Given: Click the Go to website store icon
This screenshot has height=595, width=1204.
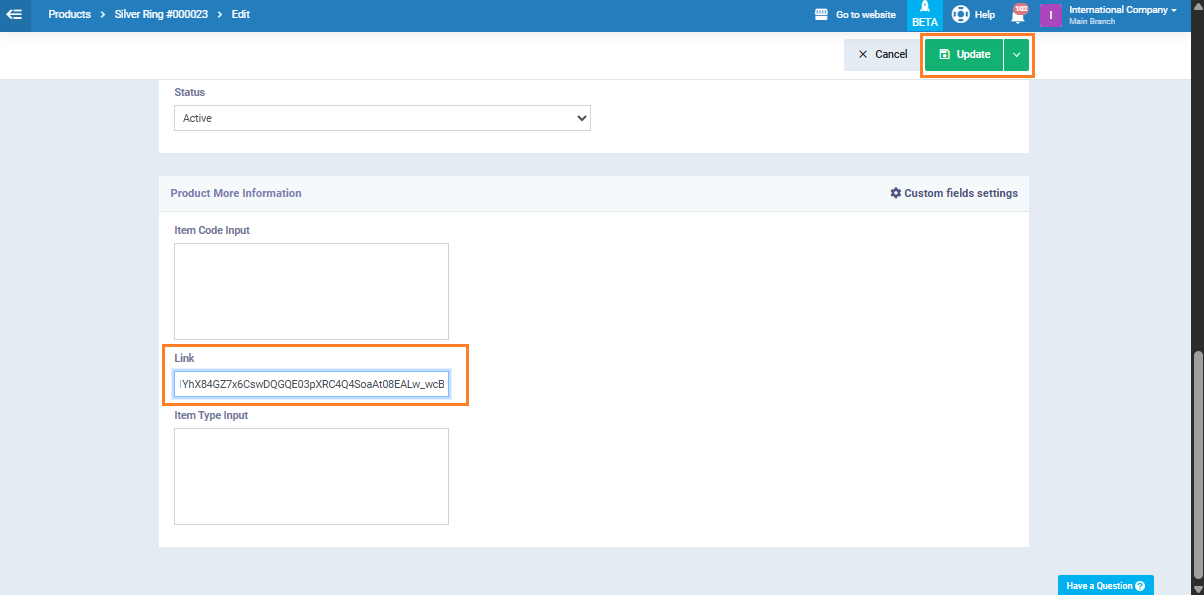Looking at the screenshot, I should 822,15.
